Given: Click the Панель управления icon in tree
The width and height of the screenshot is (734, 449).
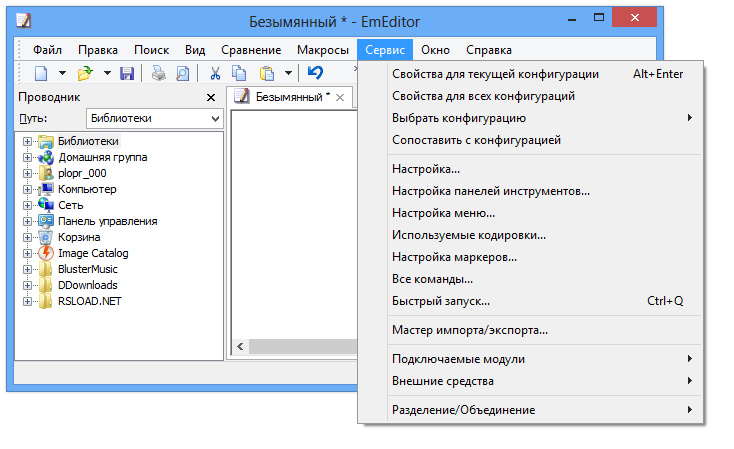Looking at the screenshot, I should coord(46,221).
